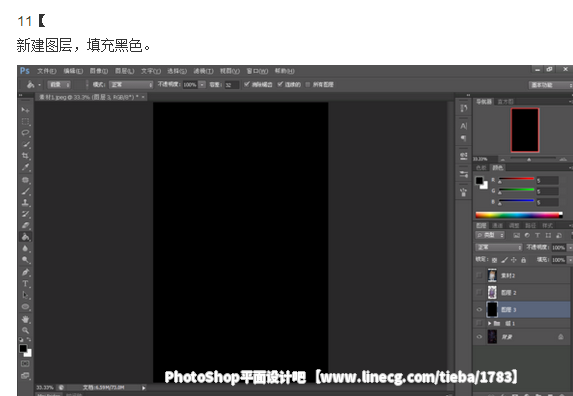This screenshot has height=396, width=573.
Task: Change screen mode via toolbox bottom icon
Action: [x=25, y=376]
